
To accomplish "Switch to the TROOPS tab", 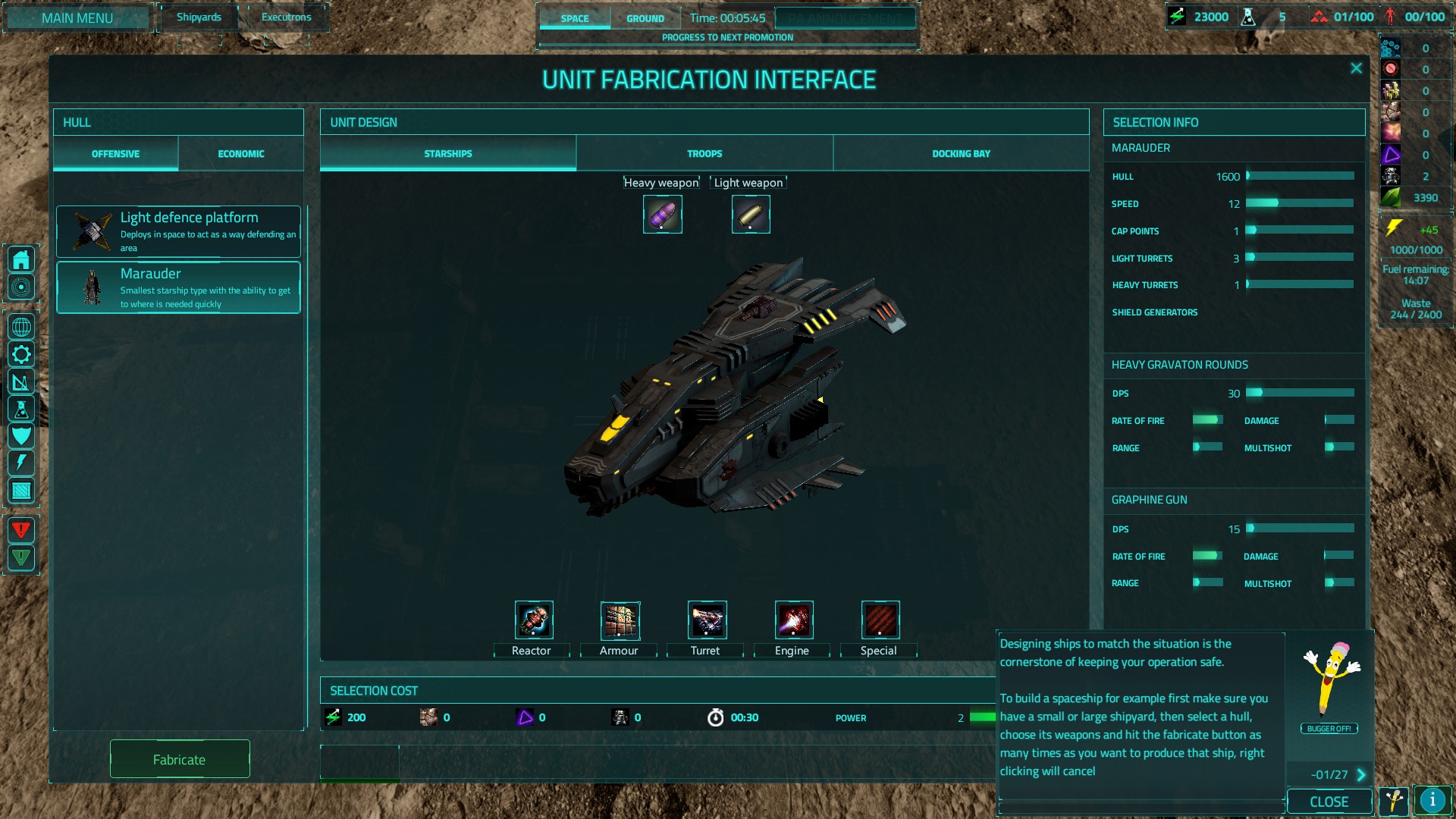I will [x=704, y=153].
